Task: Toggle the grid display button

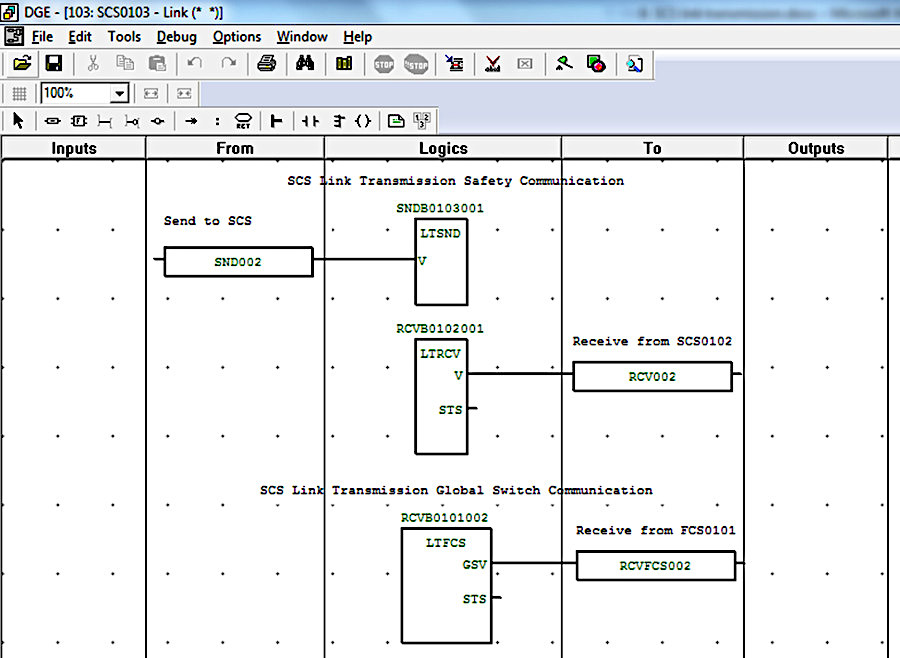Action: tap(20, 93)
